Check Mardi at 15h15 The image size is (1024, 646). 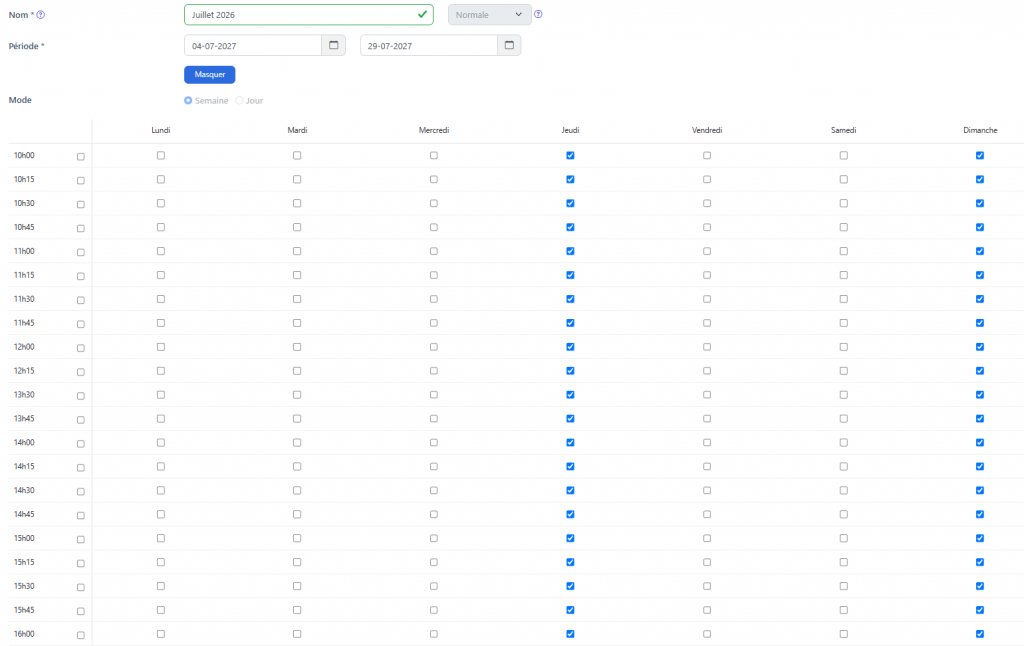[297, 562]
